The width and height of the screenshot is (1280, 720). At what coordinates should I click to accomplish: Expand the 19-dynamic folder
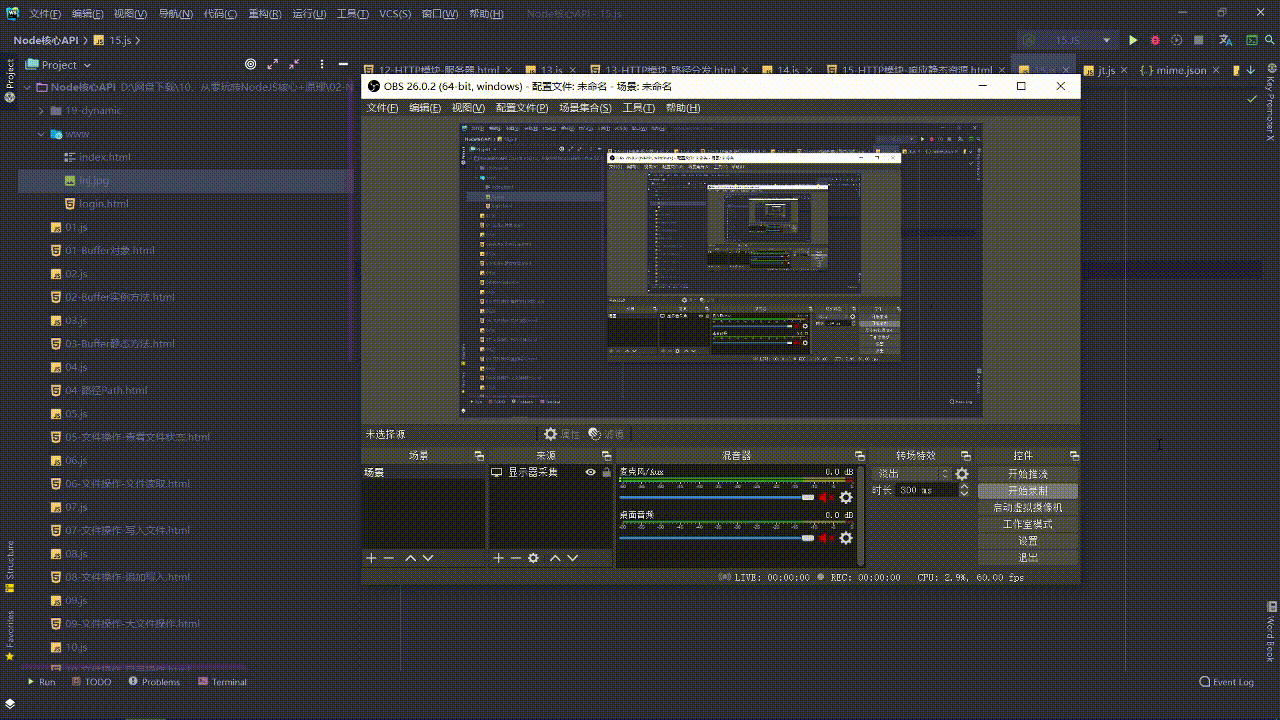42,110
